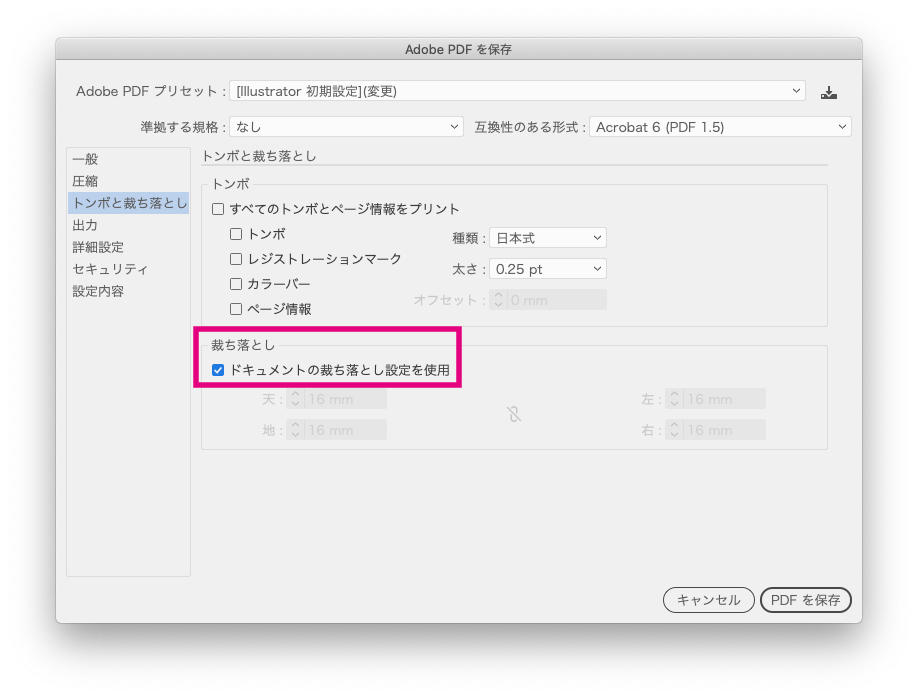
Task: Open the Adobe PDF プリセット dropdown
Action: pyautogui.click(x=518, y=91)
